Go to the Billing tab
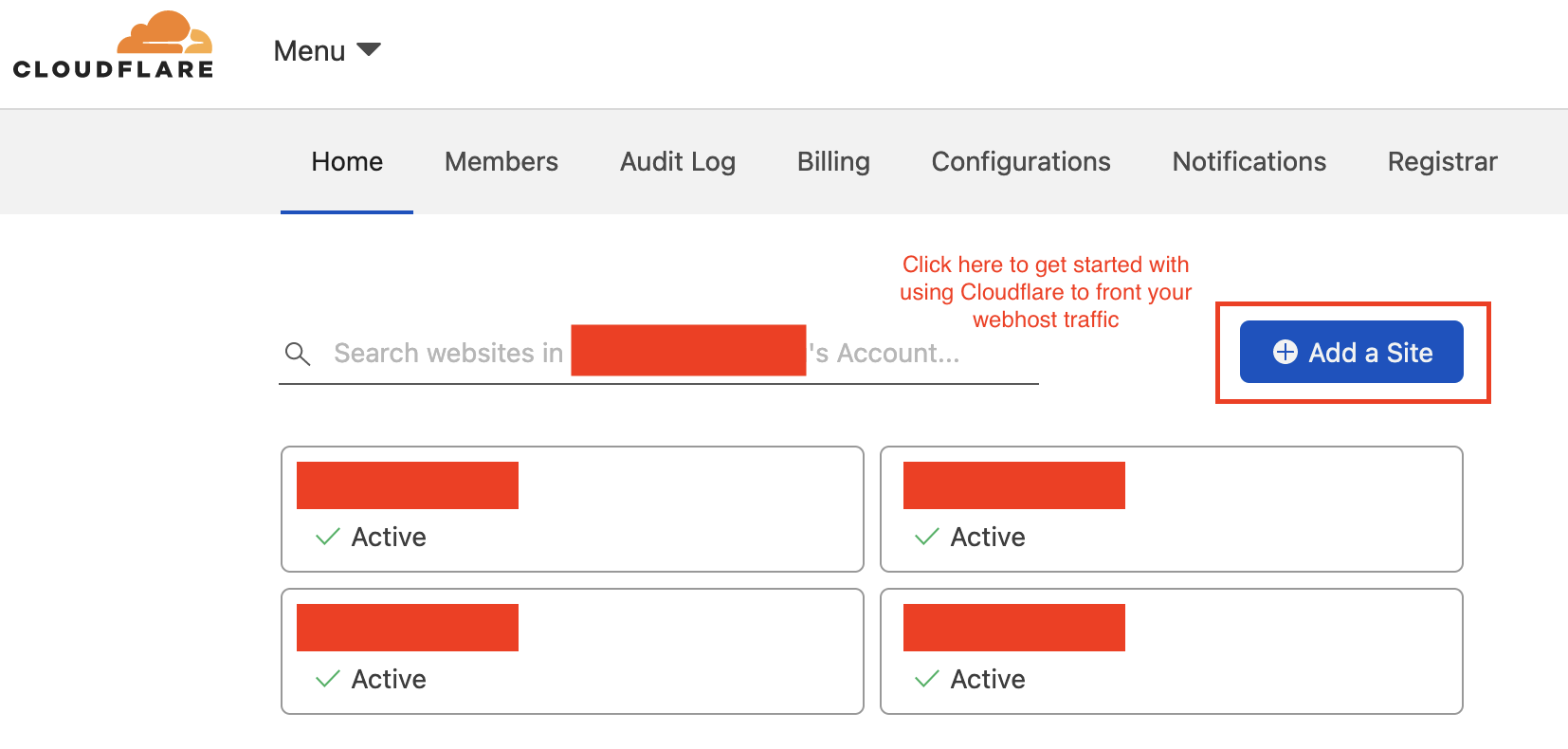Image resolution: width=1568 pixels, height=749 pixels. 833,162
